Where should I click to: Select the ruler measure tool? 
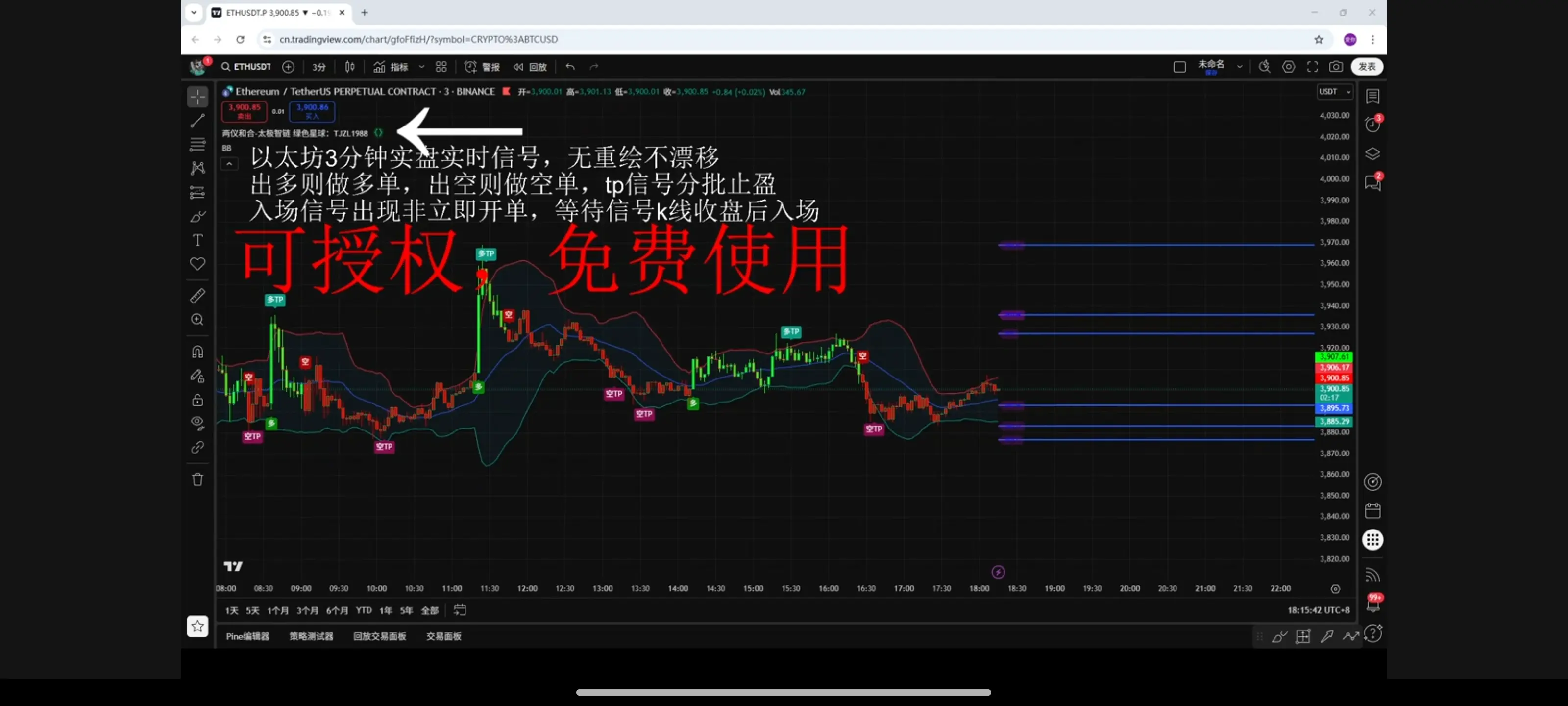197,296
